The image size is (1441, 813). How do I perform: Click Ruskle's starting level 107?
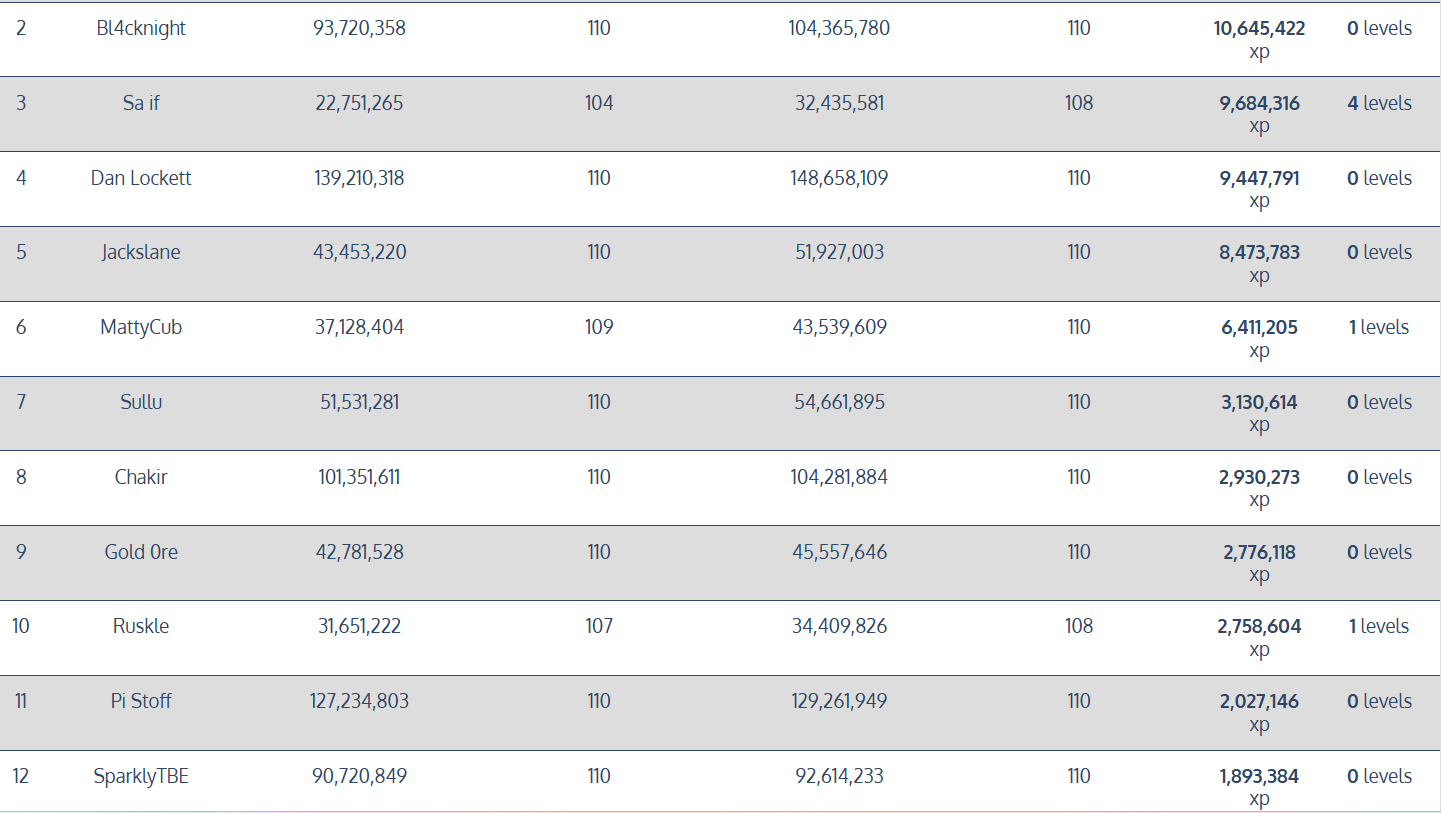point(599,626)
